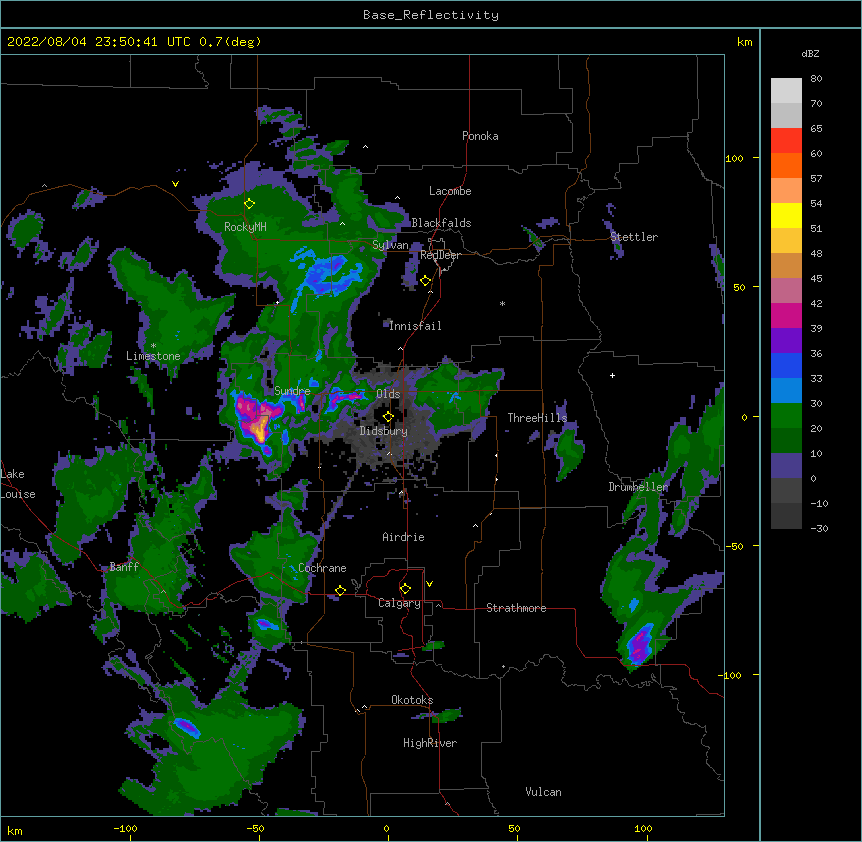Click the Olds city label
Viewport: 862px width, 842px height.
pos(388,394)
